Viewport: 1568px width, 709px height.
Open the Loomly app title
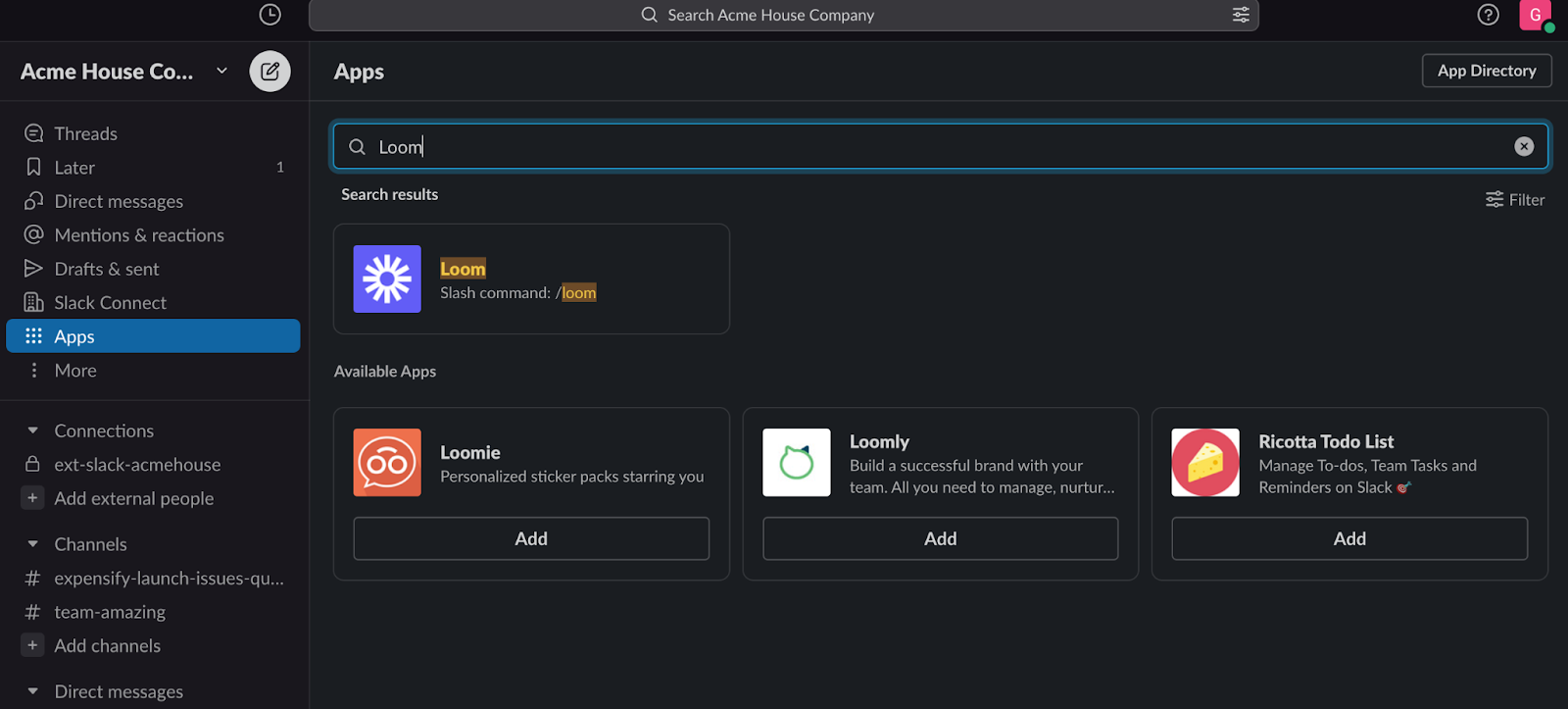click(x=879, y=442)
